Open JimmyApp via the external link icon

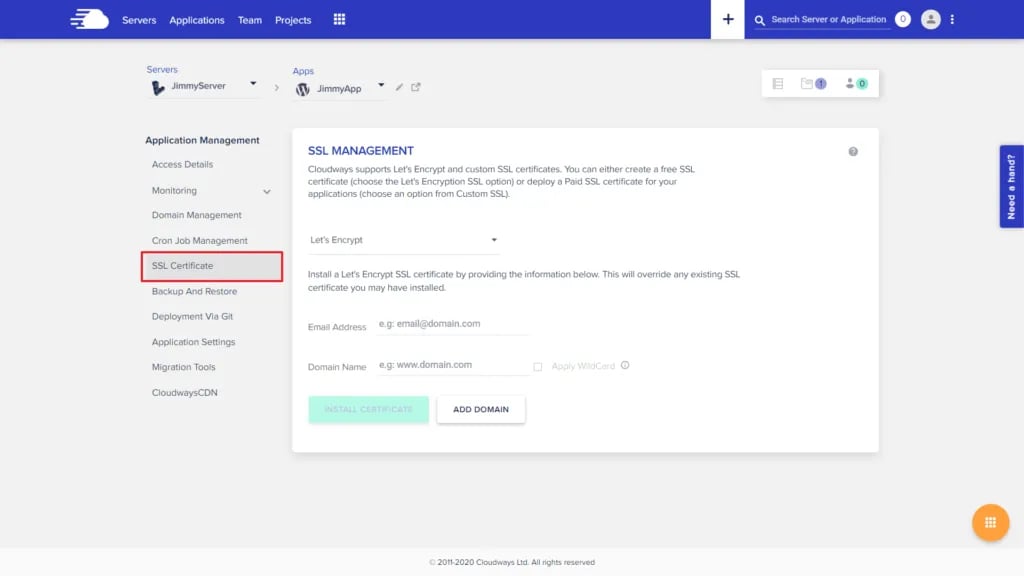pyautogui.click(x=417, y=88)
